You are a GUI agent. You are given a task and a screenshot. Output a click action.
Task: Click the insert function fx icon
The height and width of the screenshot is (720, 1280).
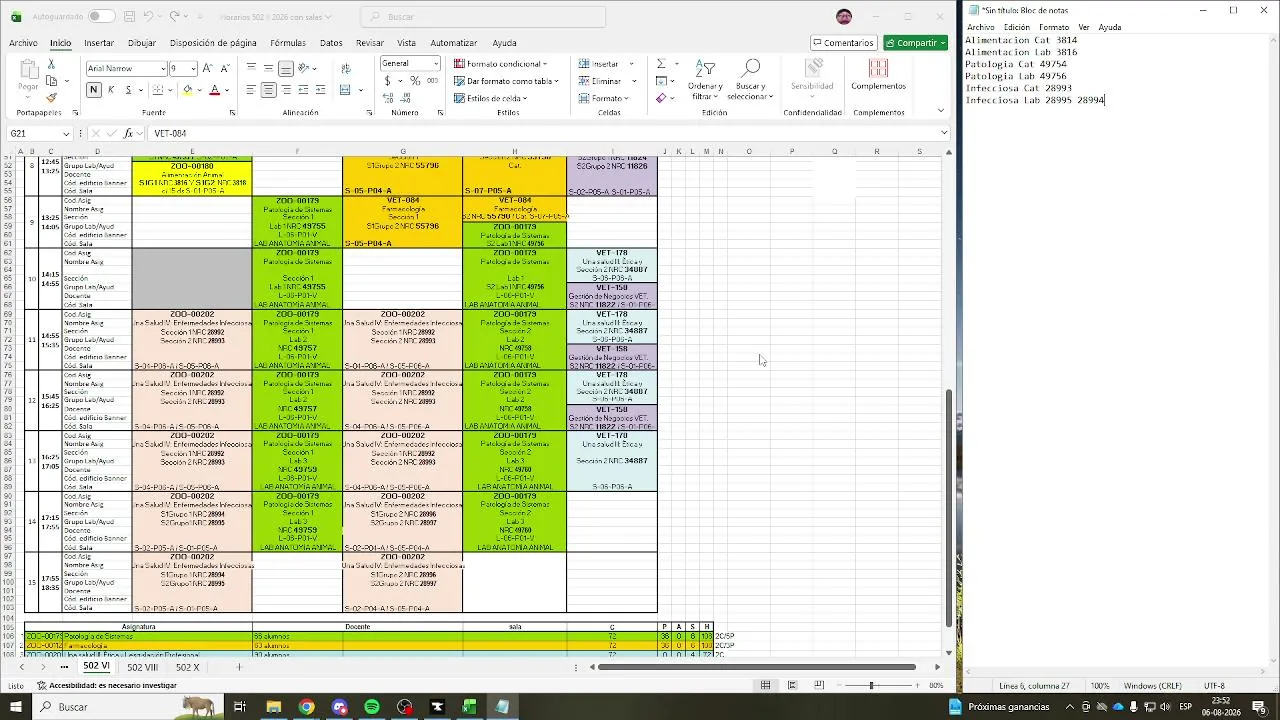coord(128,133)
